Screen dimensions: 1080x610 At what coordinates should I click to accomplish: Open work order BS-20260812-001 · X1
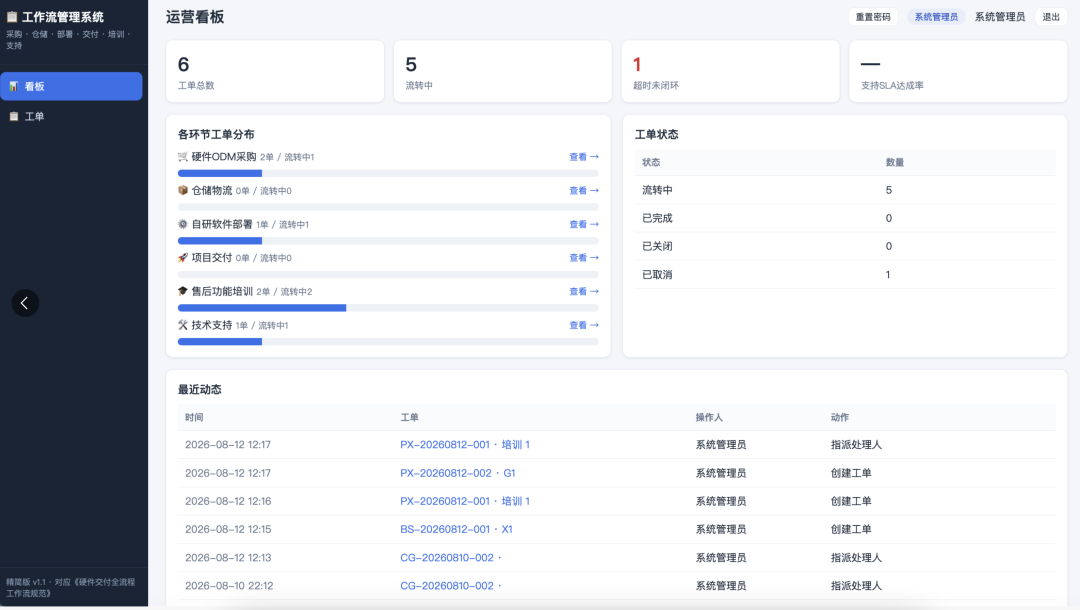tap(456, 529)
